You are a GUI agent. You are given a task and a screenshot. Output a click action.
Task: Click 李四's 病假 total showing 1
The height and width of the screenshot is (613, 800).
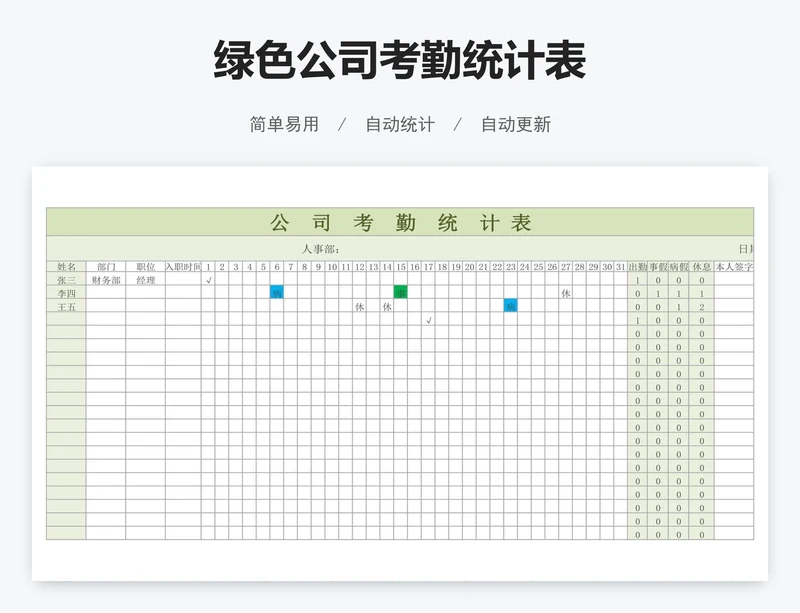click(x=679, y=293)
